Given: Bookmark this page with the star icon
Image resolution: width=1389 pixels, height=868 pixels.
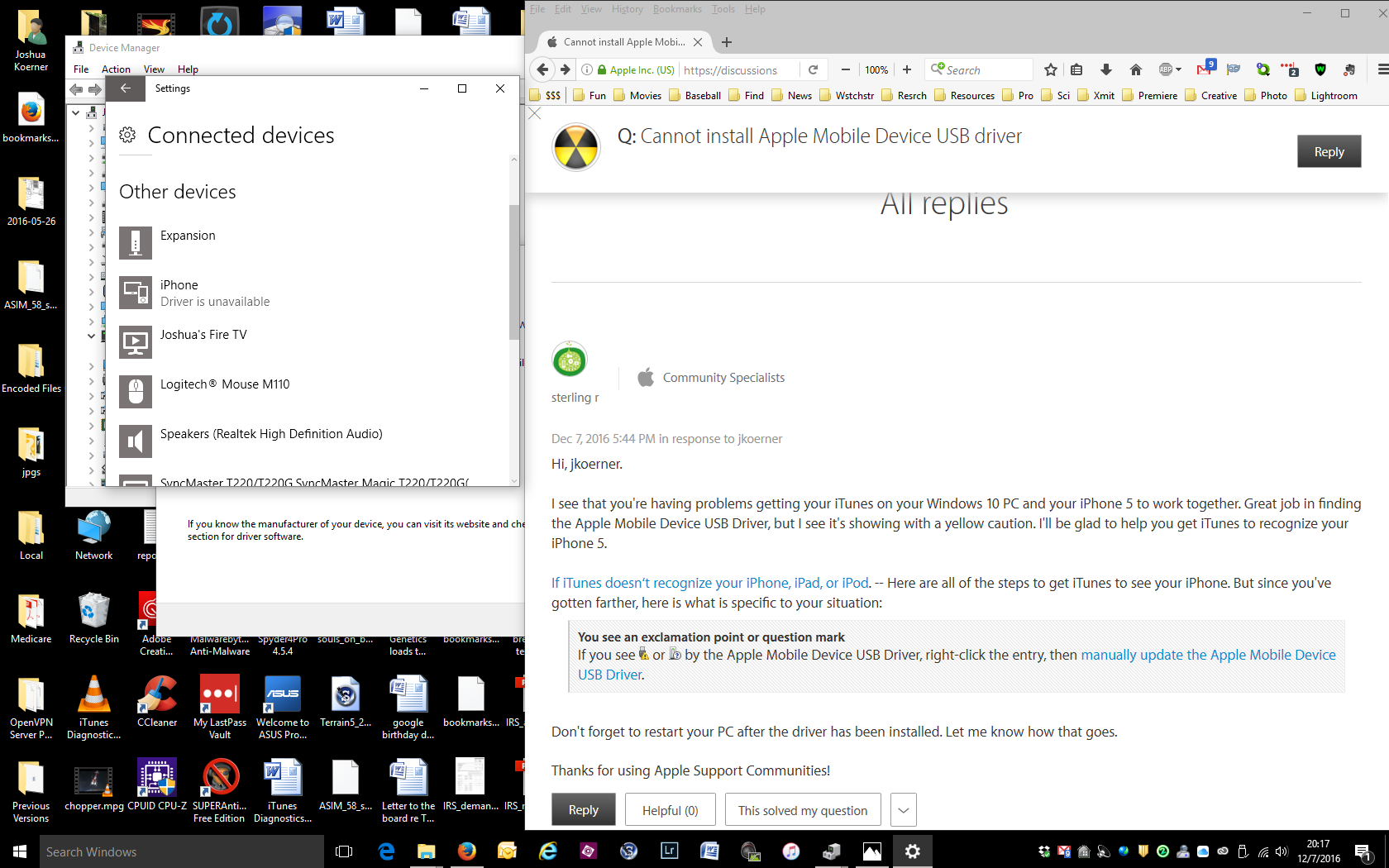Looking at the screenshot, I should tap(1051, 69).
